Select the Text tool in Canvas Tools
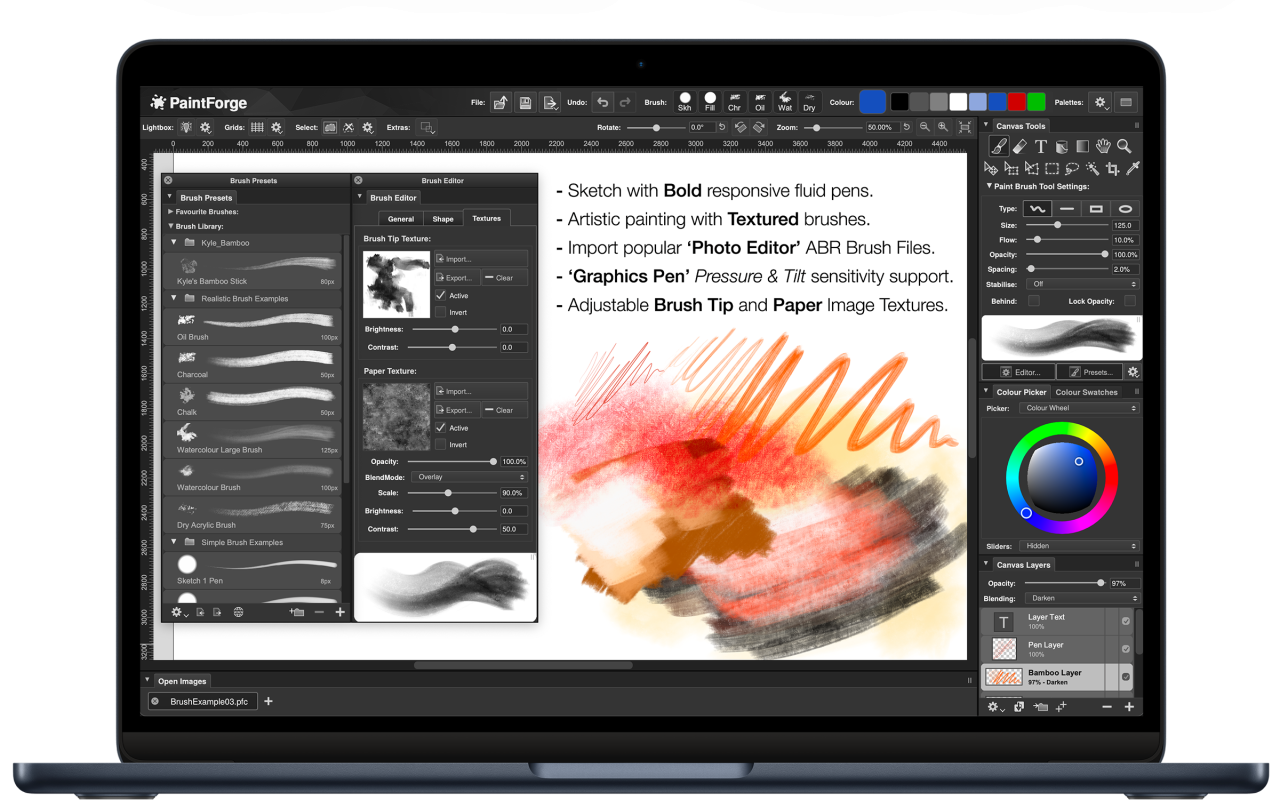This screenshot has height=800, width=1280. [1040, 147]
